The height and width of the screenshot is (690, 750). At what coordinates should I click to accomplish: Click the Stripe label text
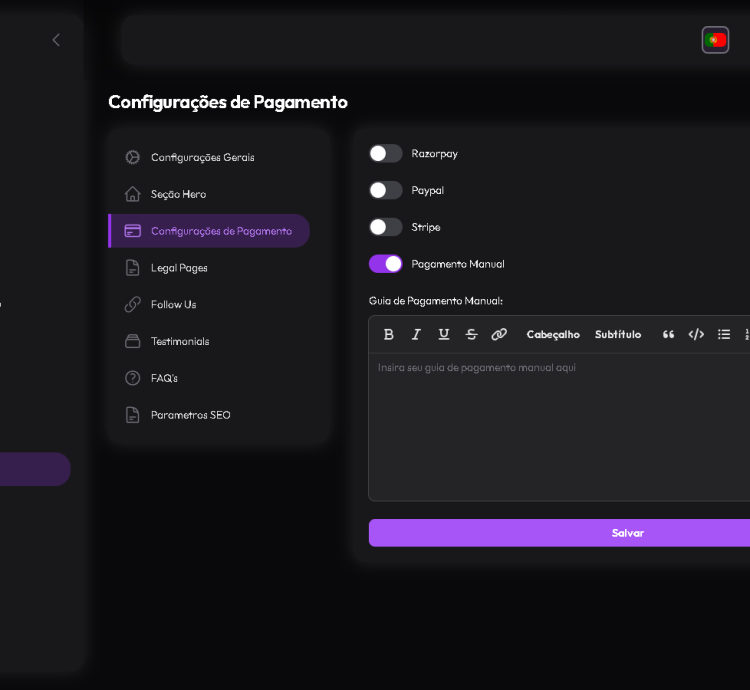pyautogui.click(x=426, y=227)
